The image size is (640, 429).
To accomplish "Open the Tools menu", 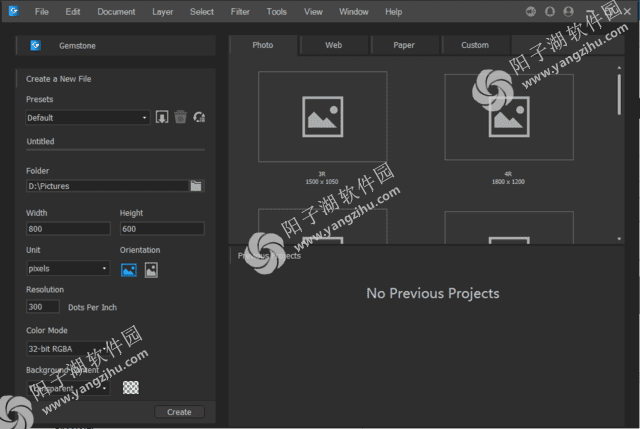I will 277,12.
